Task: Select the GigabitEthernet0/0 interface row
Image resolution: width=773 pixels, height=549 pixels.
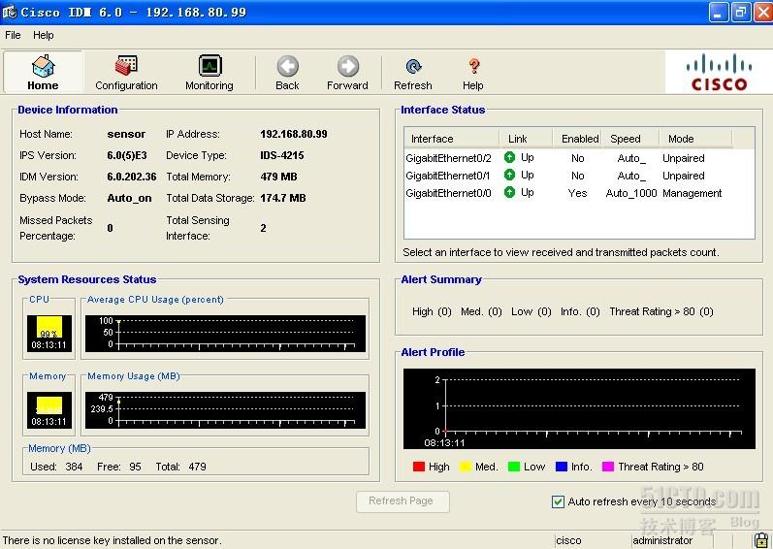Action: (x=579, y=193)
